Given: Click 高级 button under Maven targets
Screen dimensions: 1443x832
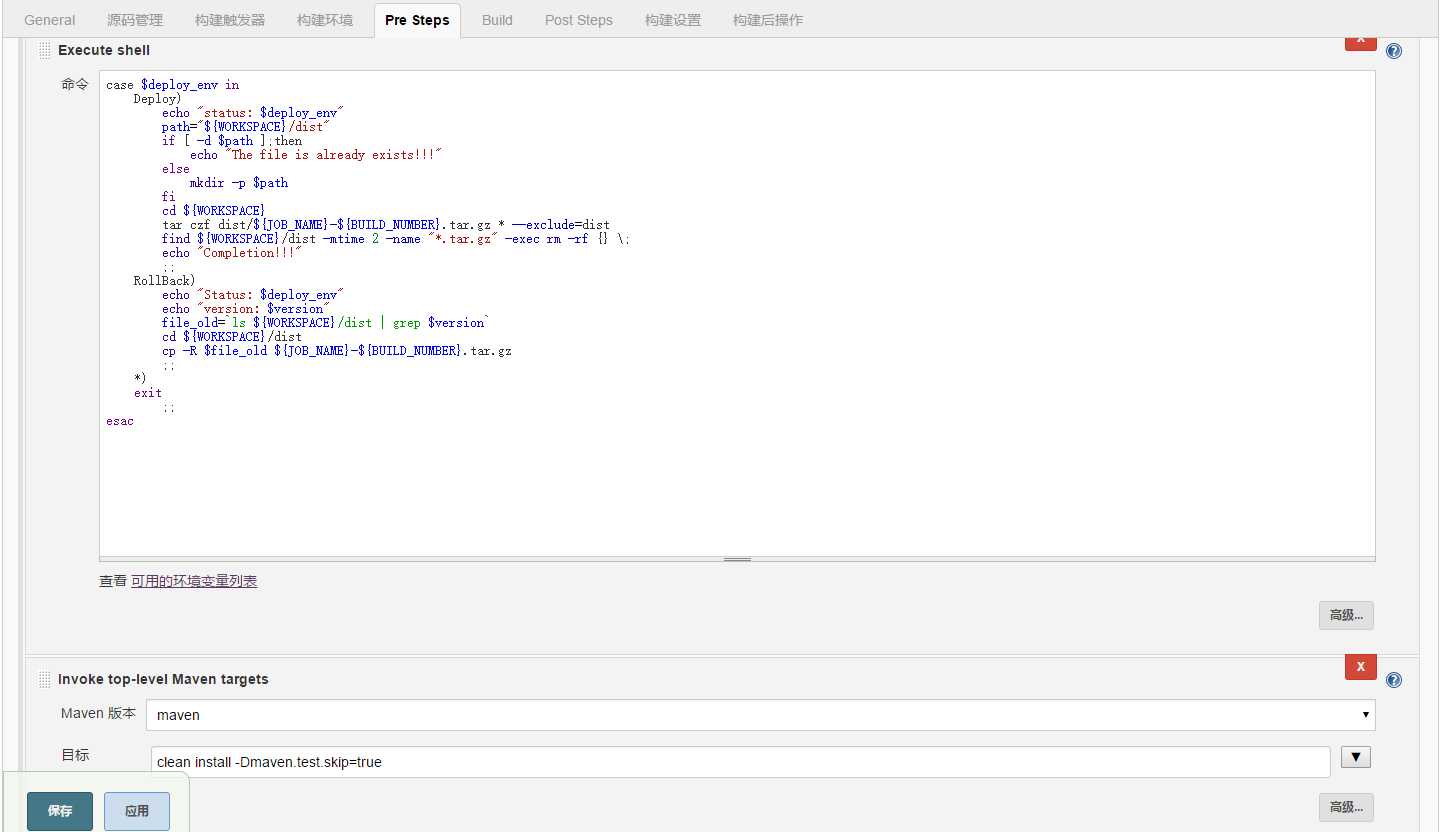Looking at the screenshot, I should point(1346,807).
